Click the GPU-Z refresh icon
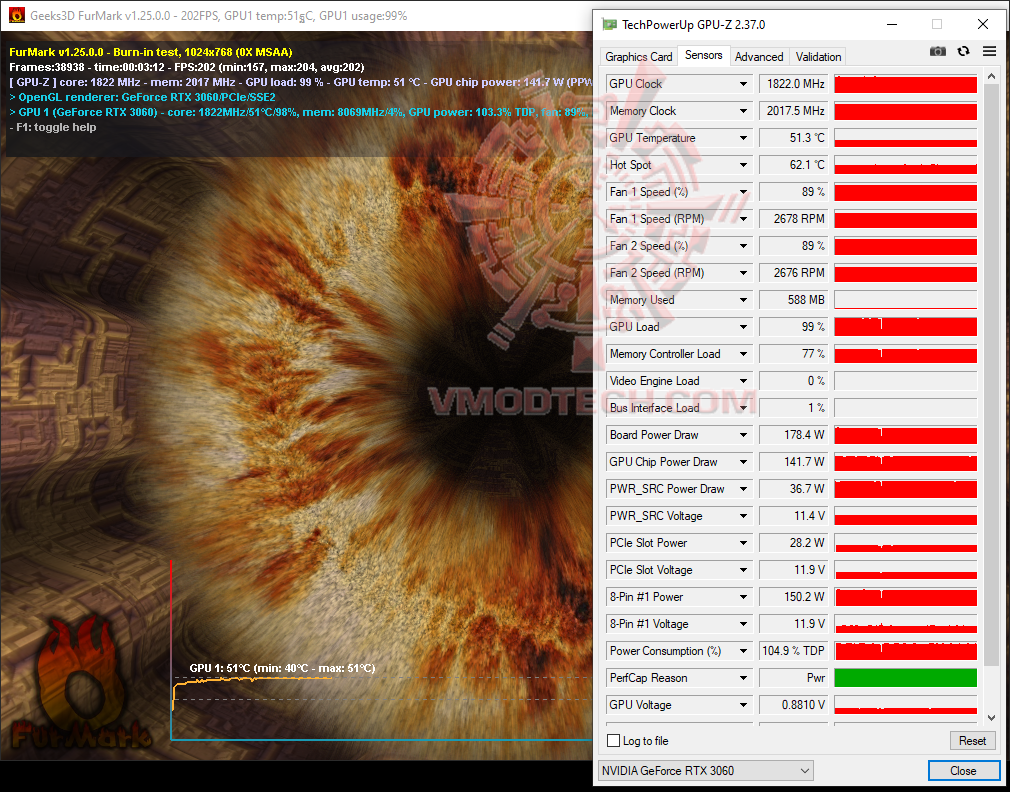The height and width of the screenshot is (792, 1010). pos(964,52)
